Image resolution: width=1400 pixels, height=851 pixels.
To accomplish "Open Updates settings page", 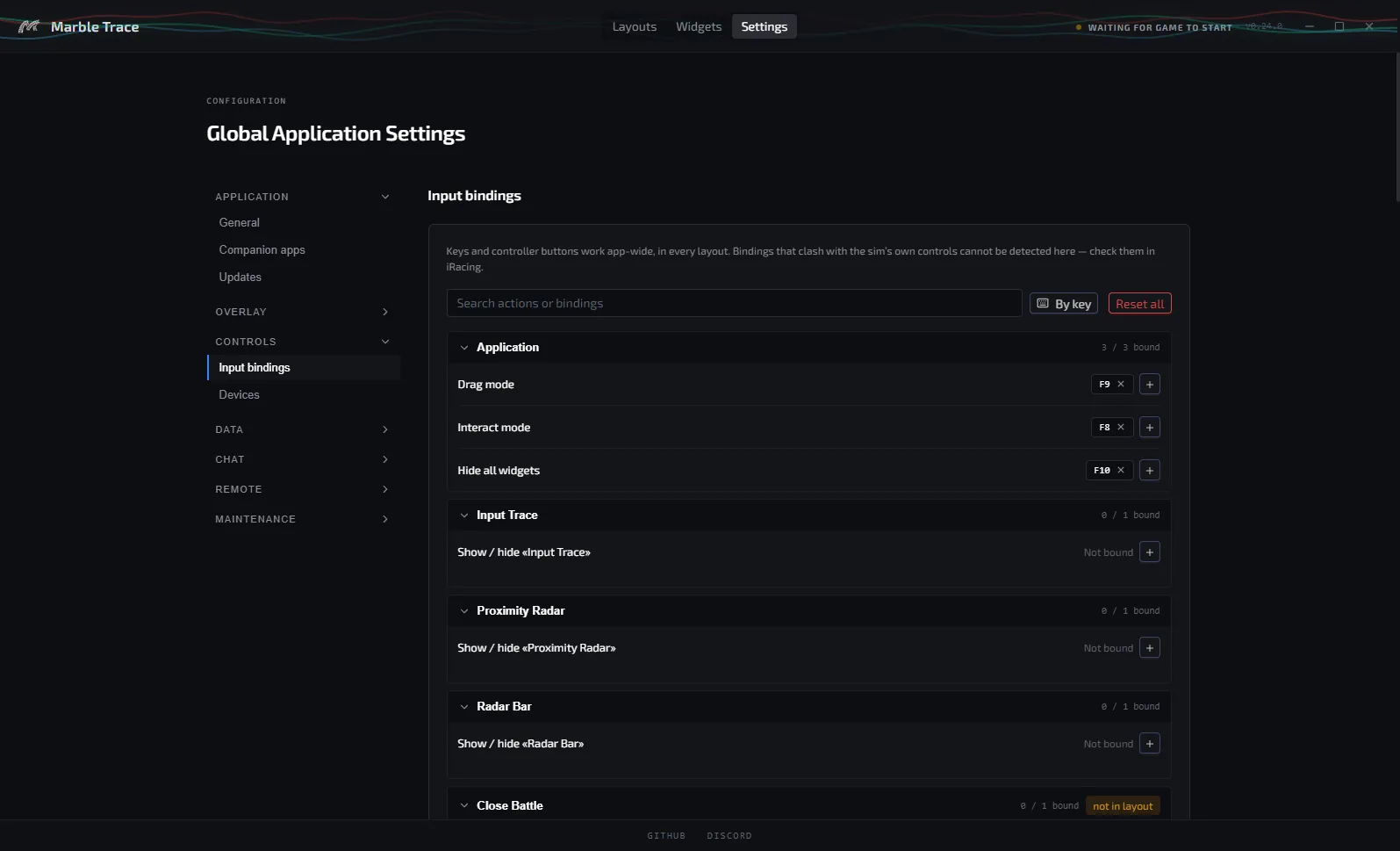I will [303, 277].
